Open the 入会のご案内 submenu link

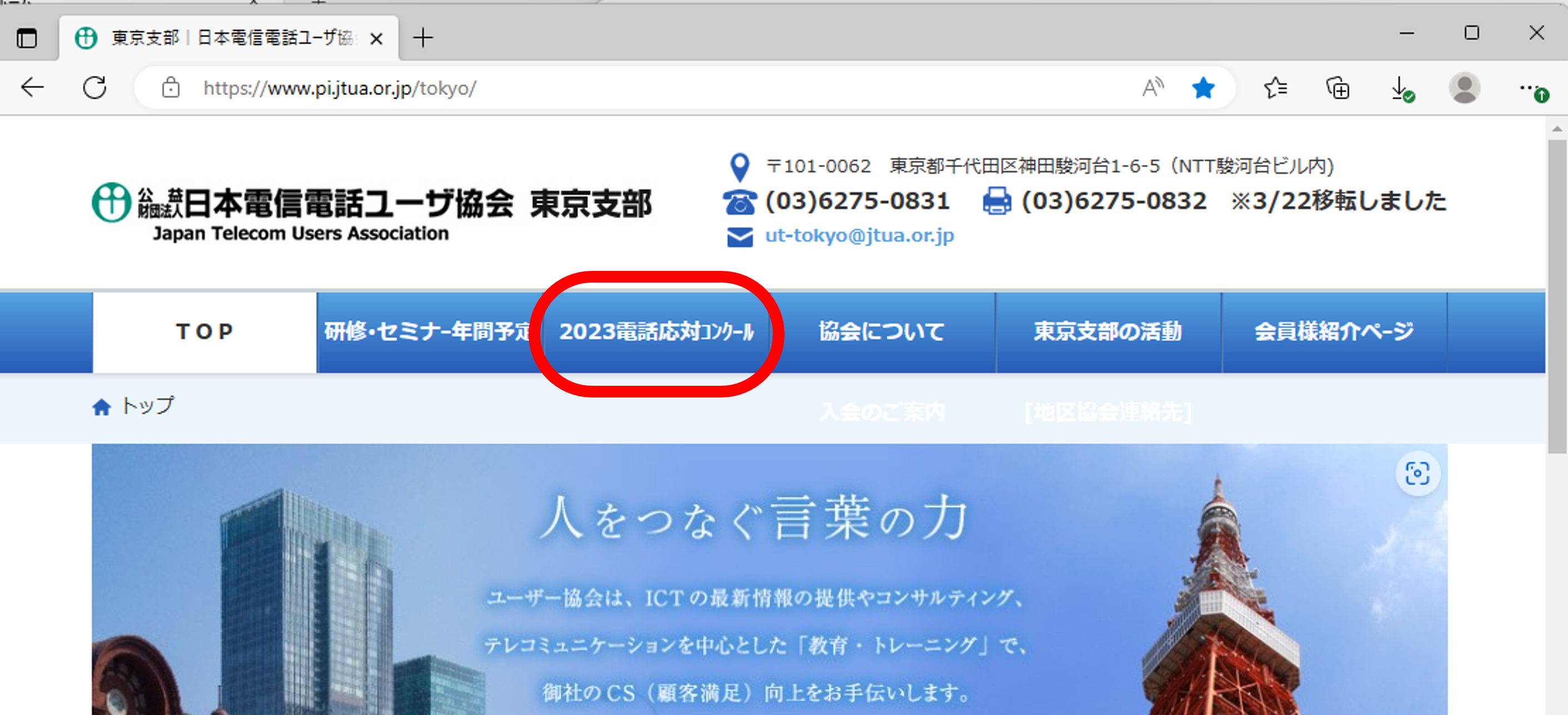[882, 412]
